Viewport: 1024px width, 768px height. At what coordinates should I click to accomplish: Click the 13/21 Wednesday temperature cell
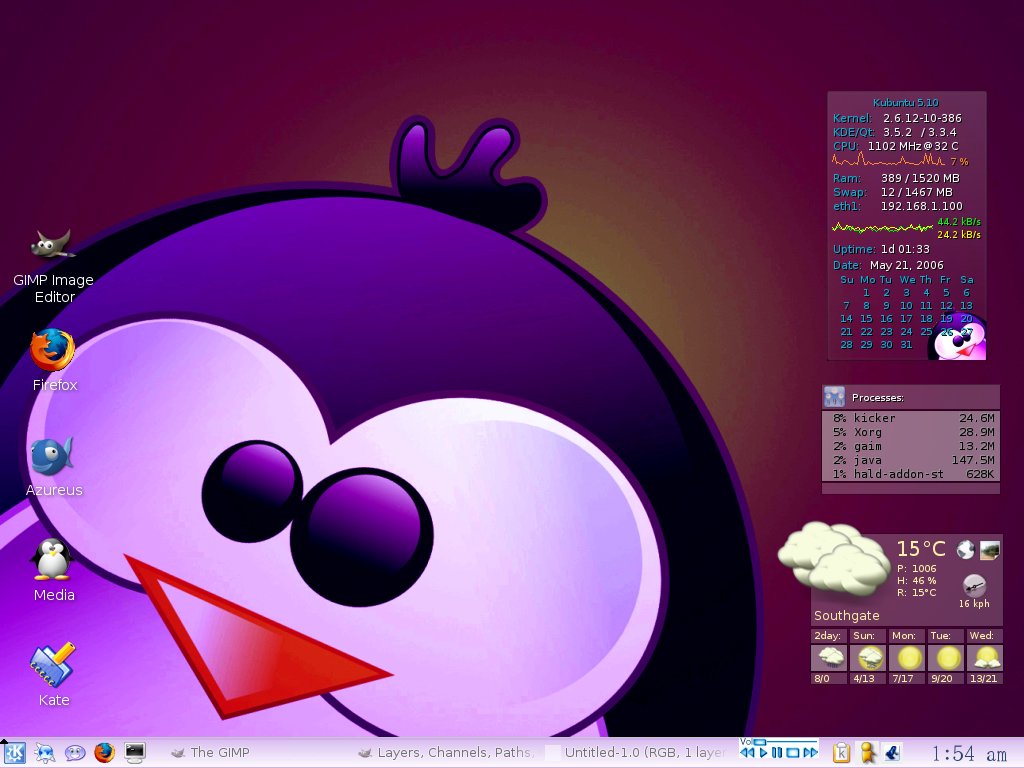click(x=984, y=679)
